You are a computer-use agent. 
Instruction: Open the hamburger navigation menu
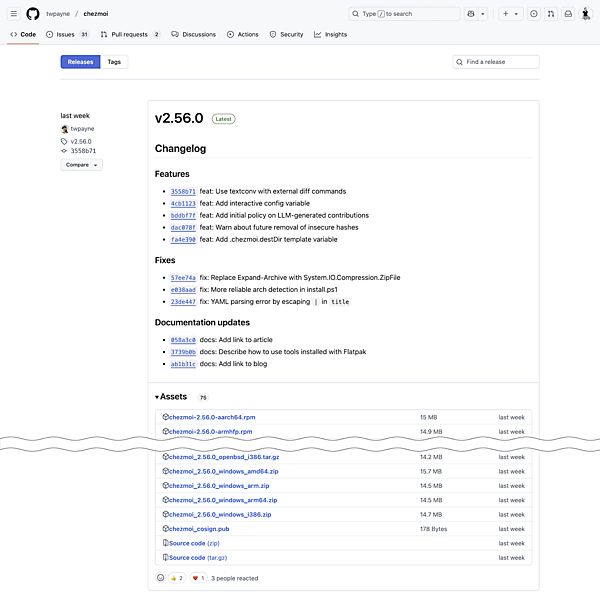click(13, 14)
